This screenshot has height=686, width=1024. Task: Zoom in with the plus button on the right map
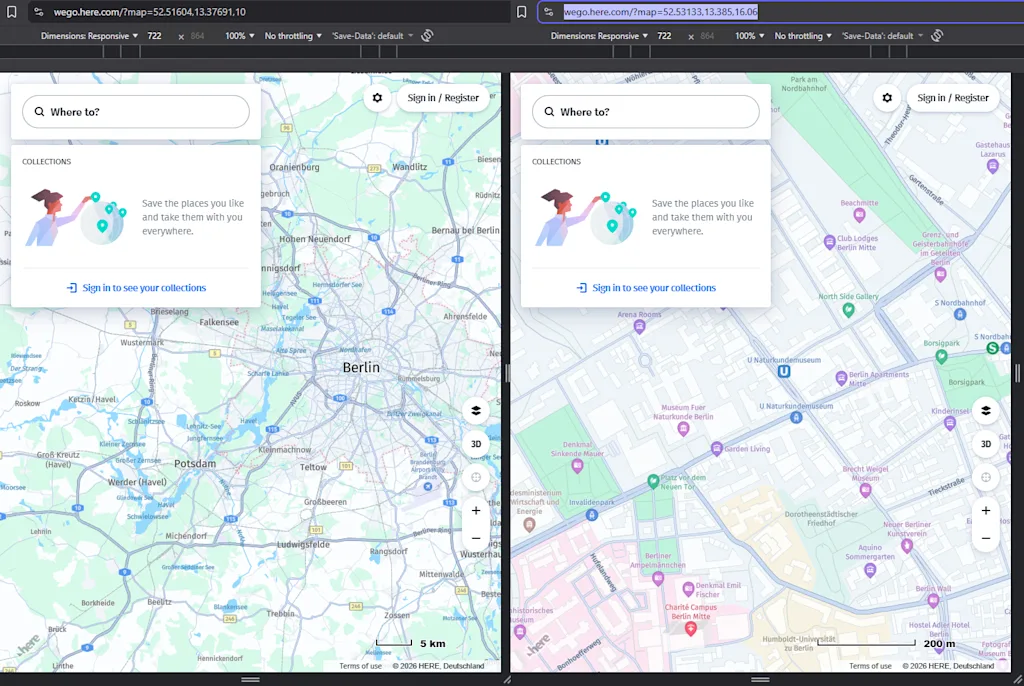coord(986,510)
